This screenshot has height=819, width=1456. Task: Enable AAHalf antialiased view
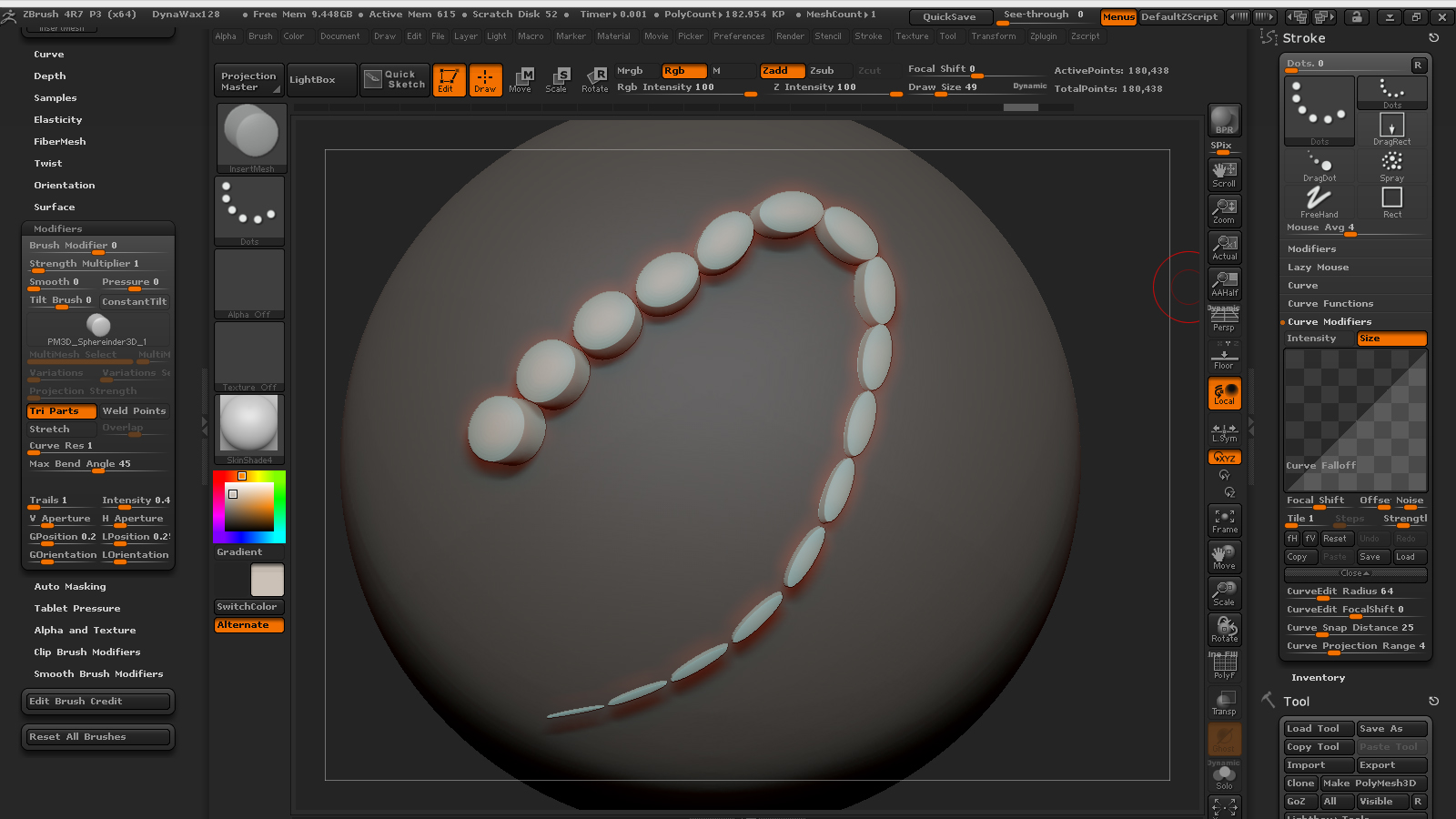(x=1224, y=284)
